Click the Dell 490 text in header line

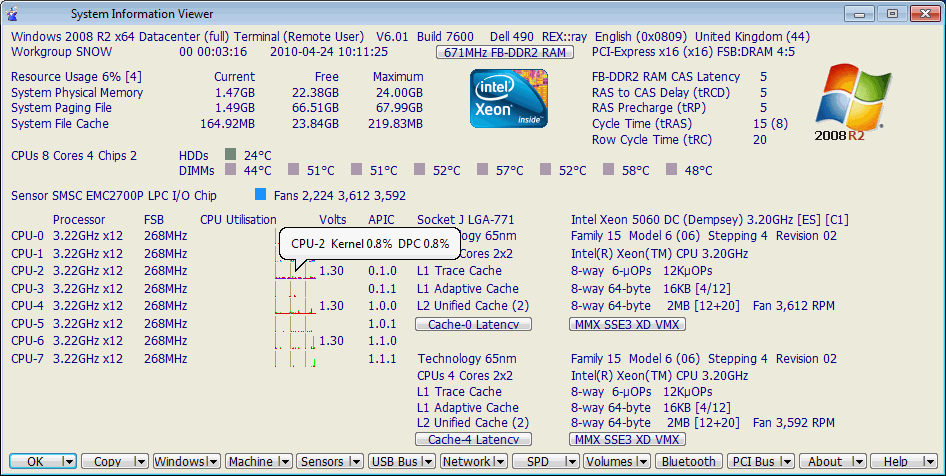(x=513, y=37)
